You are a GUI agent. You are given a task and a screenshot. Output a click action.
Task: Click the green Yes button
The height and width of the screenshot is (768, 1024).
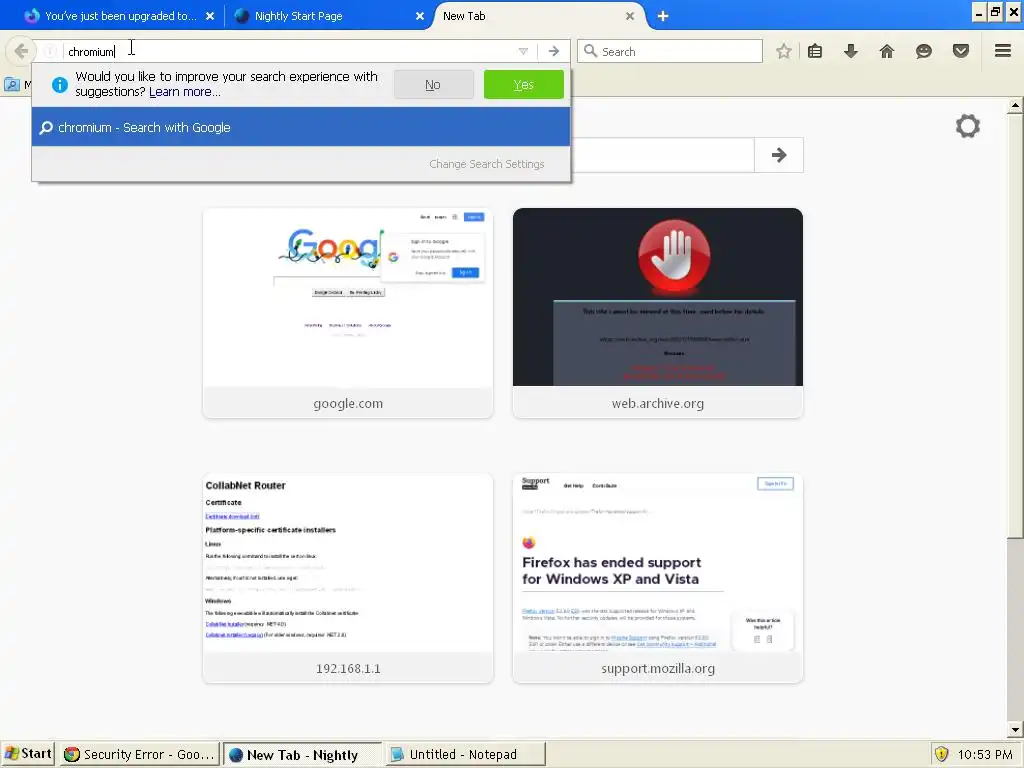click(524, 84)
